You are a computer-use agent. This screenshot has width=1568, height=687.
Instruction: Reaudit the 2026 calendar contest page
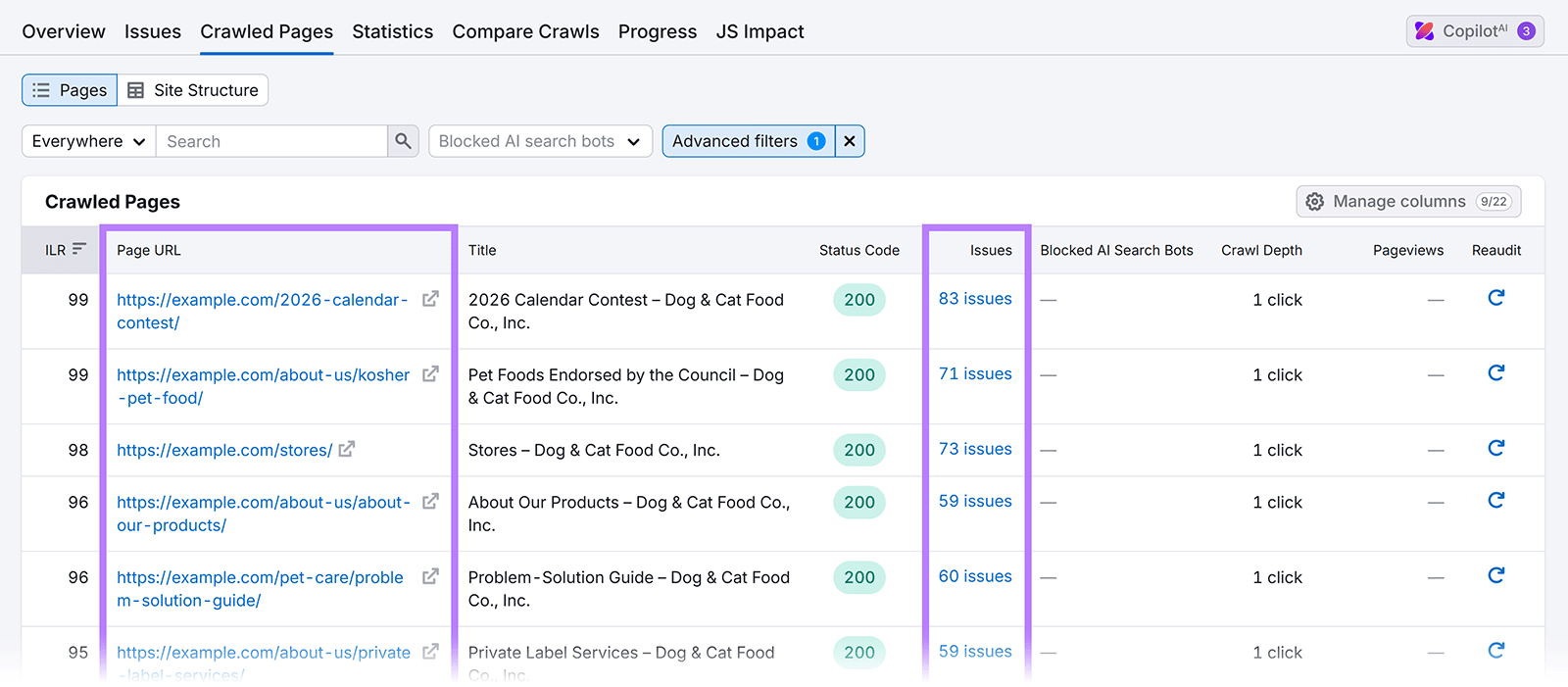(1495, 298)
